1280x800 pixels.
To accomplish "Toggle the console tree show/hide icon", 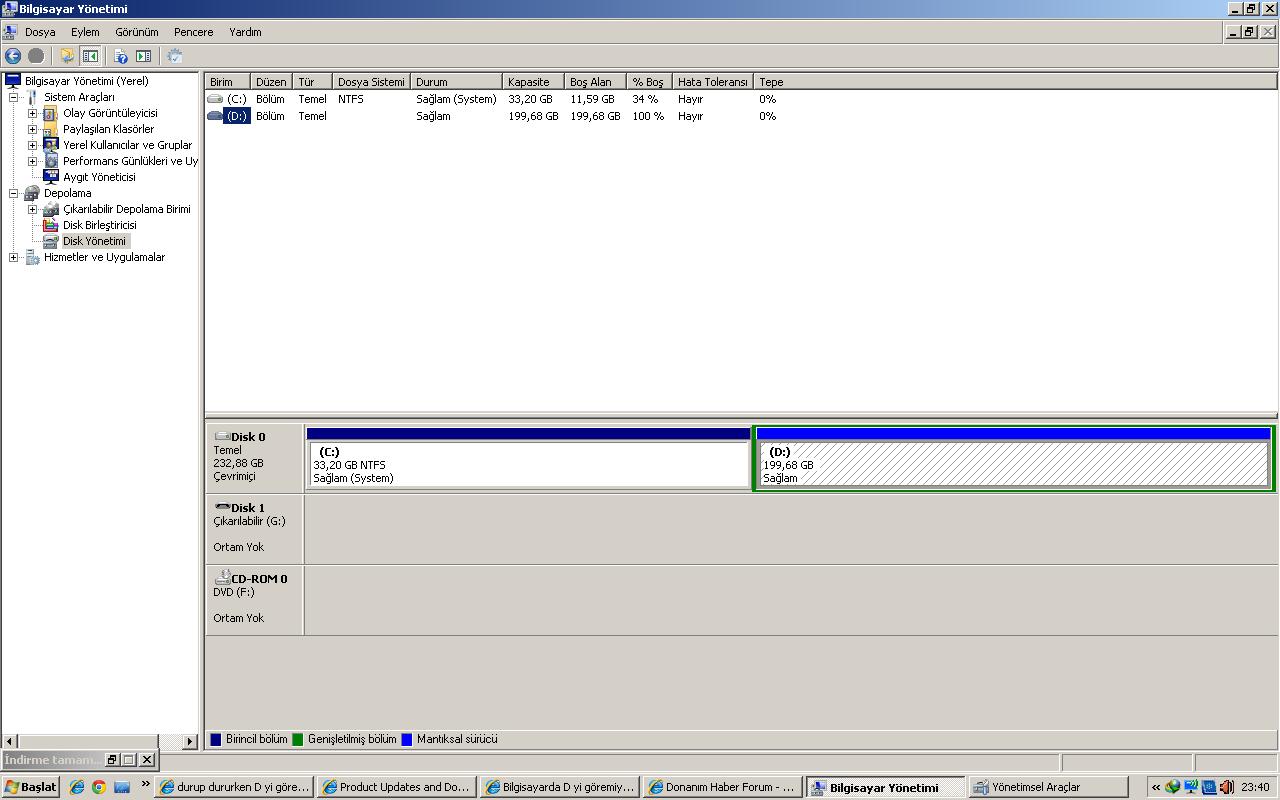I will pos(90,56).
